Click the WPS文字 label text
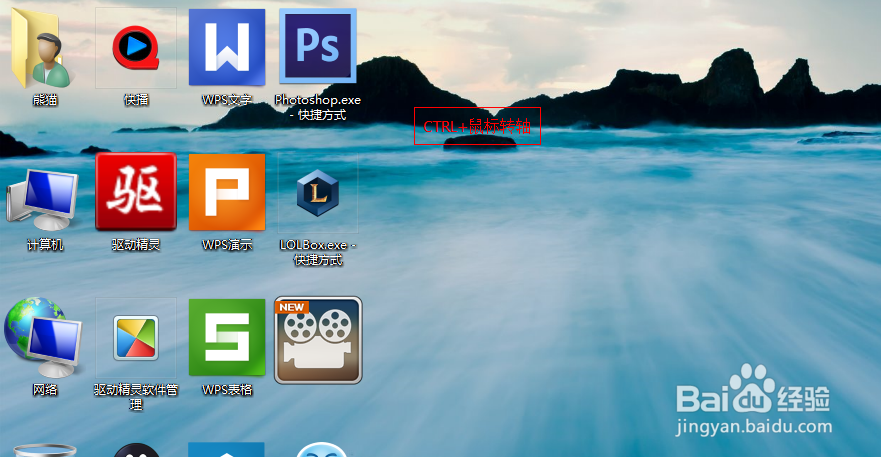Screen dimensions: 881x457 (227, 100)
